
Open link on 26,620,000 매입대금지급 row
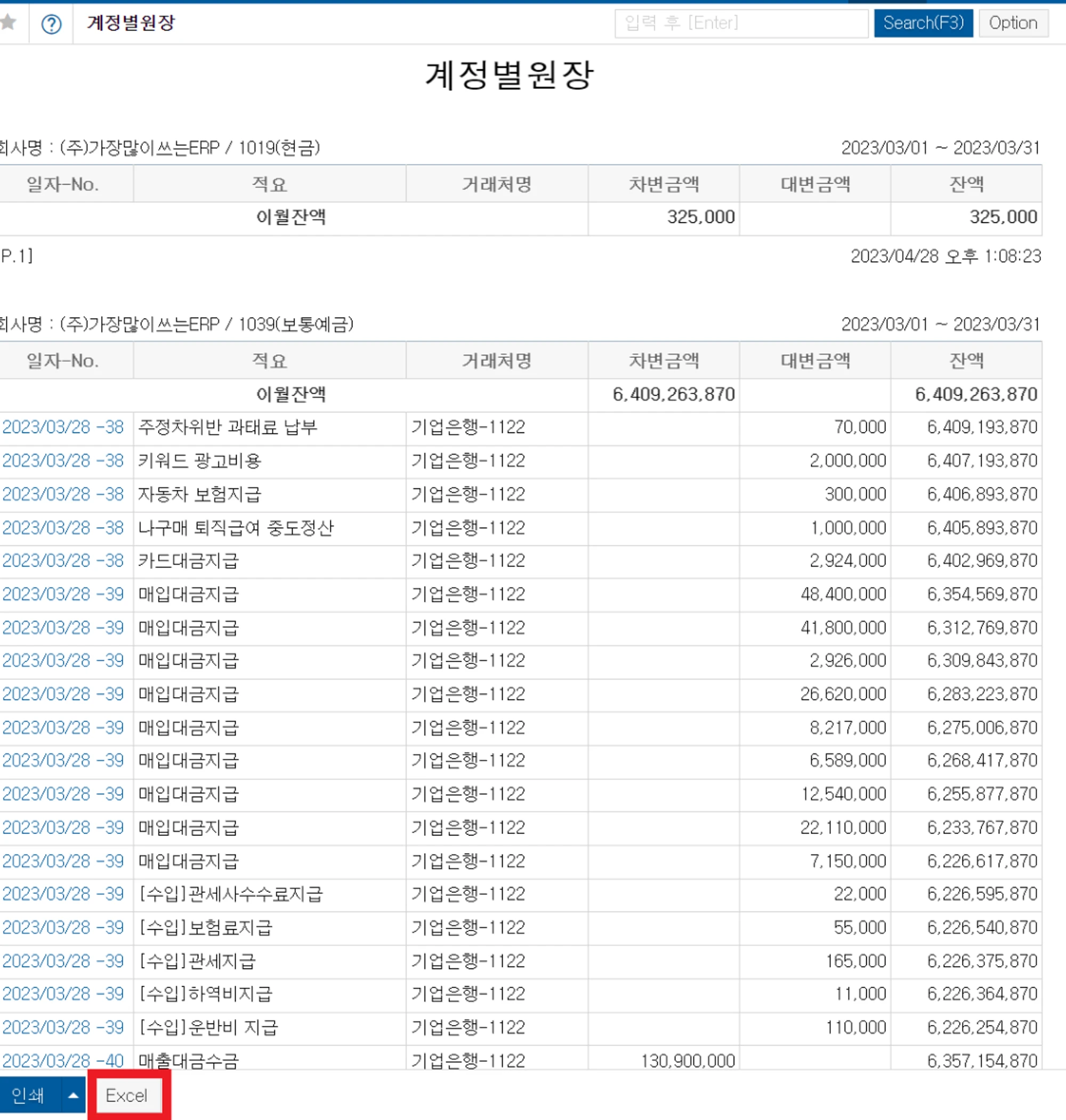tap(63, 694)
